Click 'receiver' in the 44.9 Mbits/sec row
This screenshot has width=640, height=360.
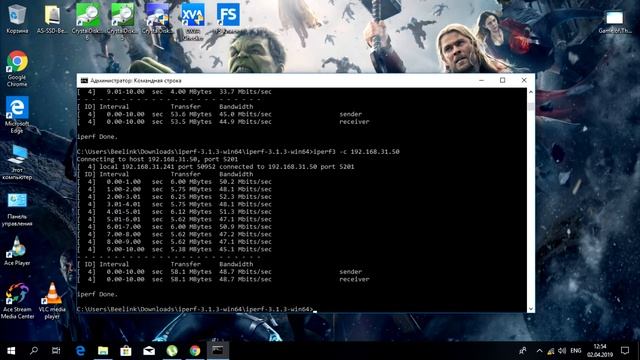coord(354,122)
